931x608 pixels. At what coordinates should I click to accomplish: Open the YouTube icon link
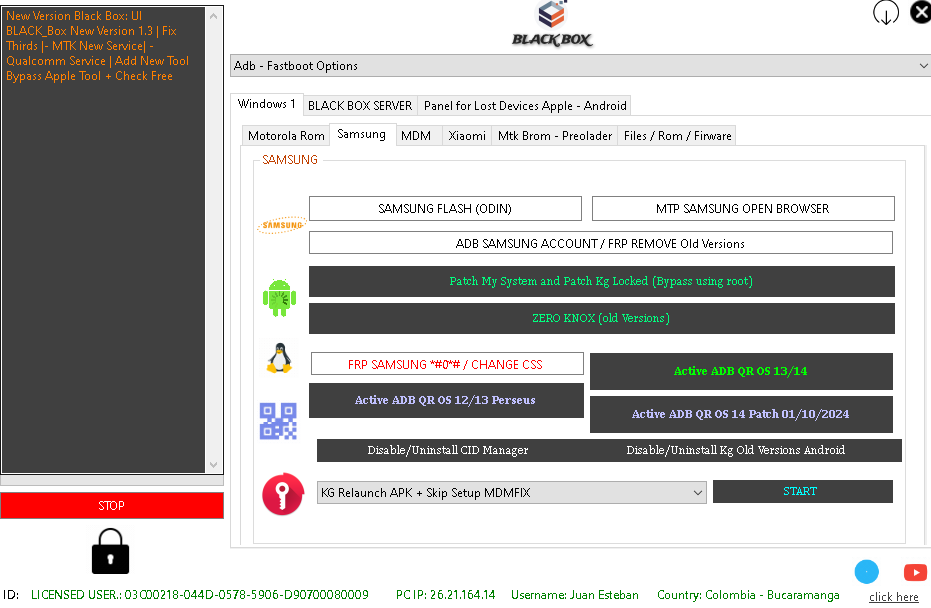click(x=915, y=572)
